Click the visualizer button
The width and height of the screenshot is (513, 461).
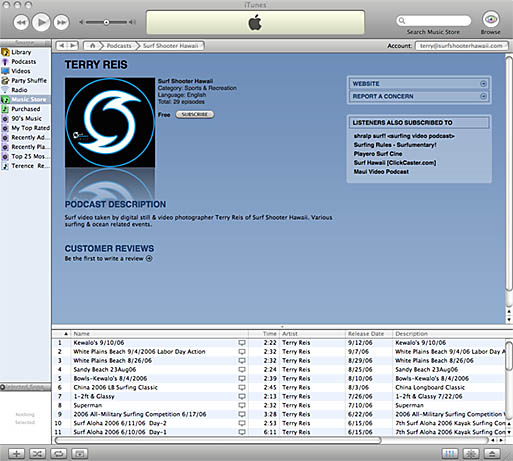coord(471,453)
